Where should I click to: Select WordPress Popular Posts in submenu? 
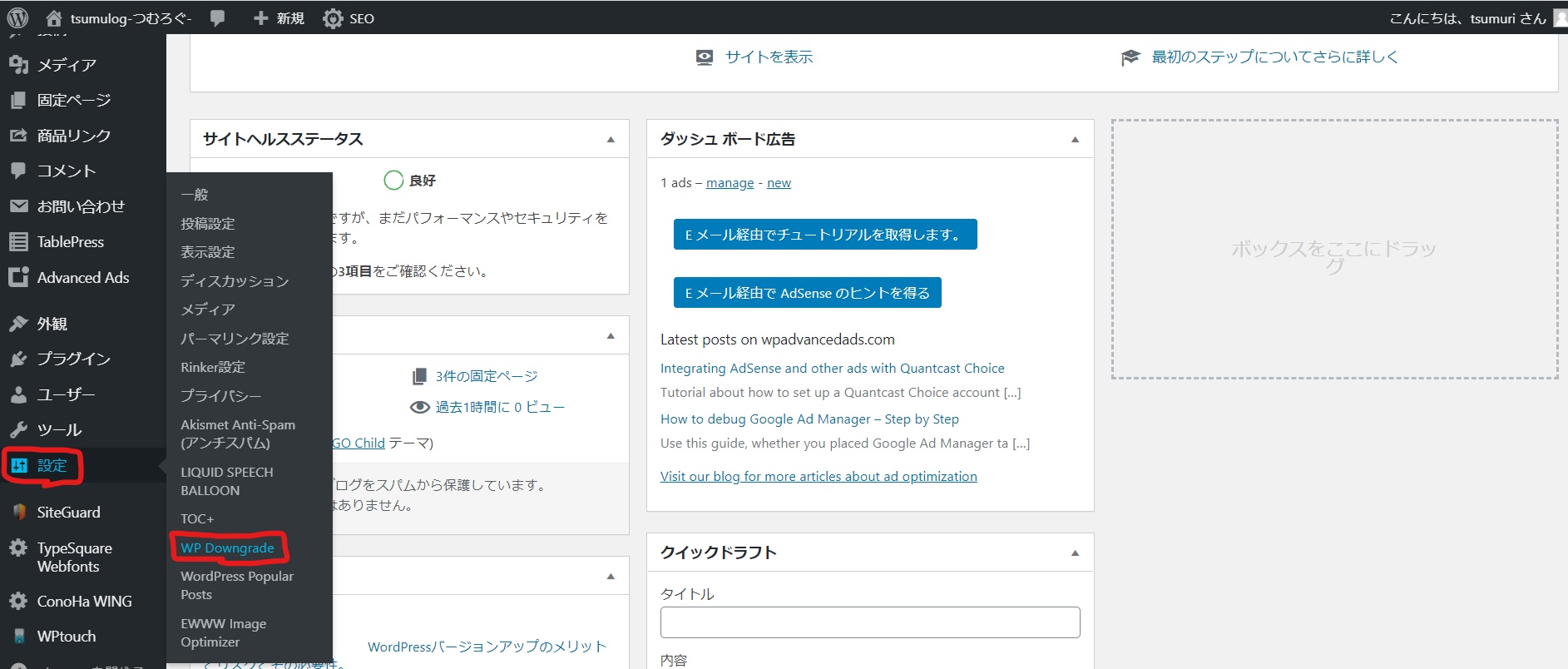pos(237,585)
